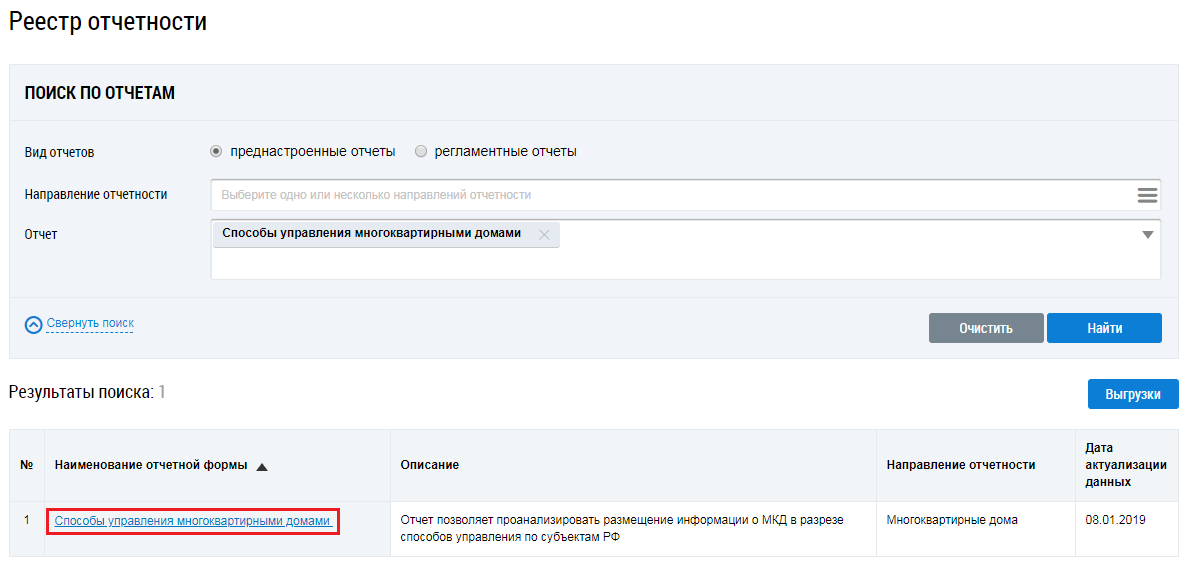Click the Описание column header
The height and width of the screenshot is (568, 1193).
pos(430,466)
